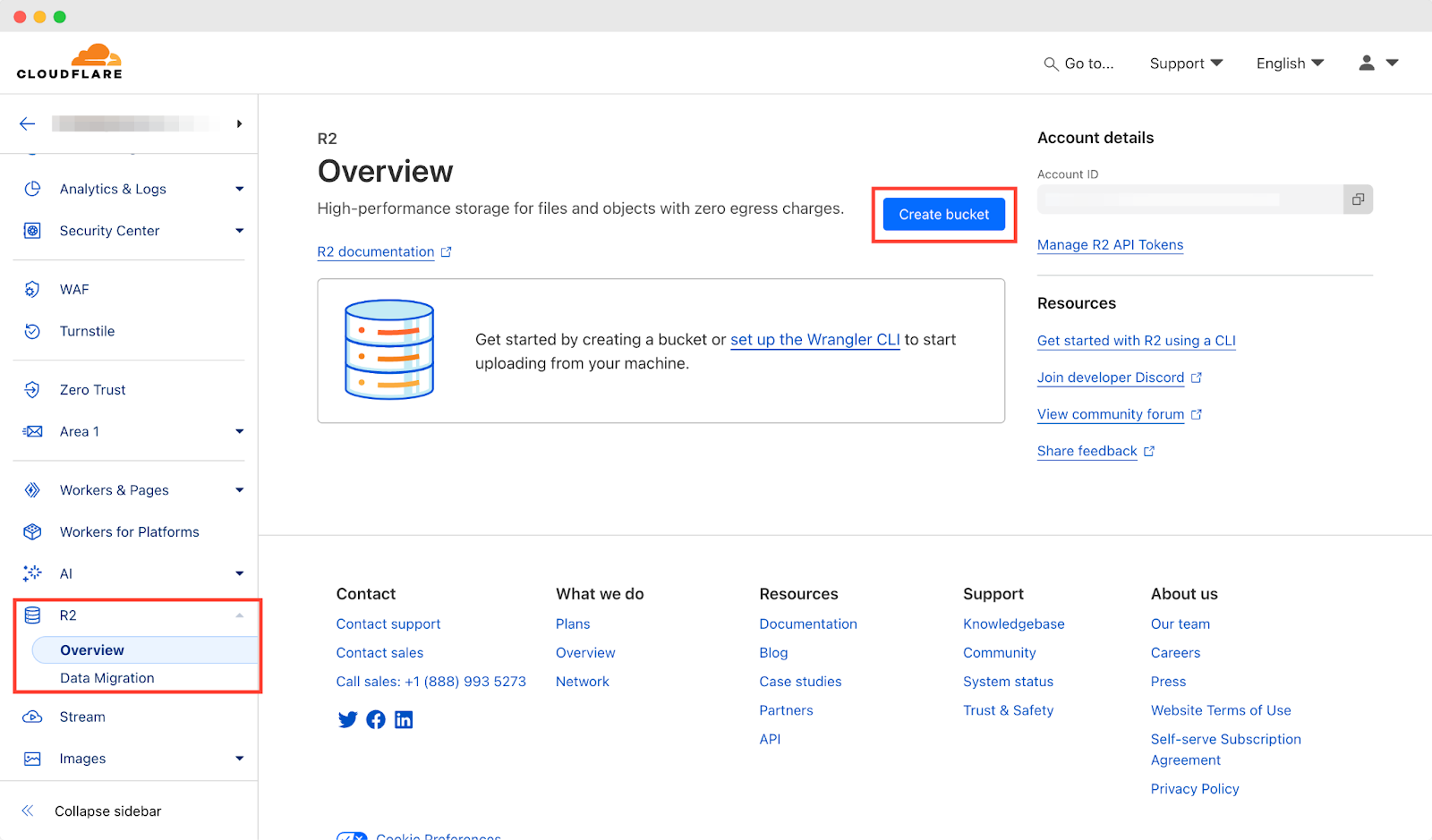Open the Twitter social icon
The width and height of the screenshot is (1432, 840).
coord(347,719)
